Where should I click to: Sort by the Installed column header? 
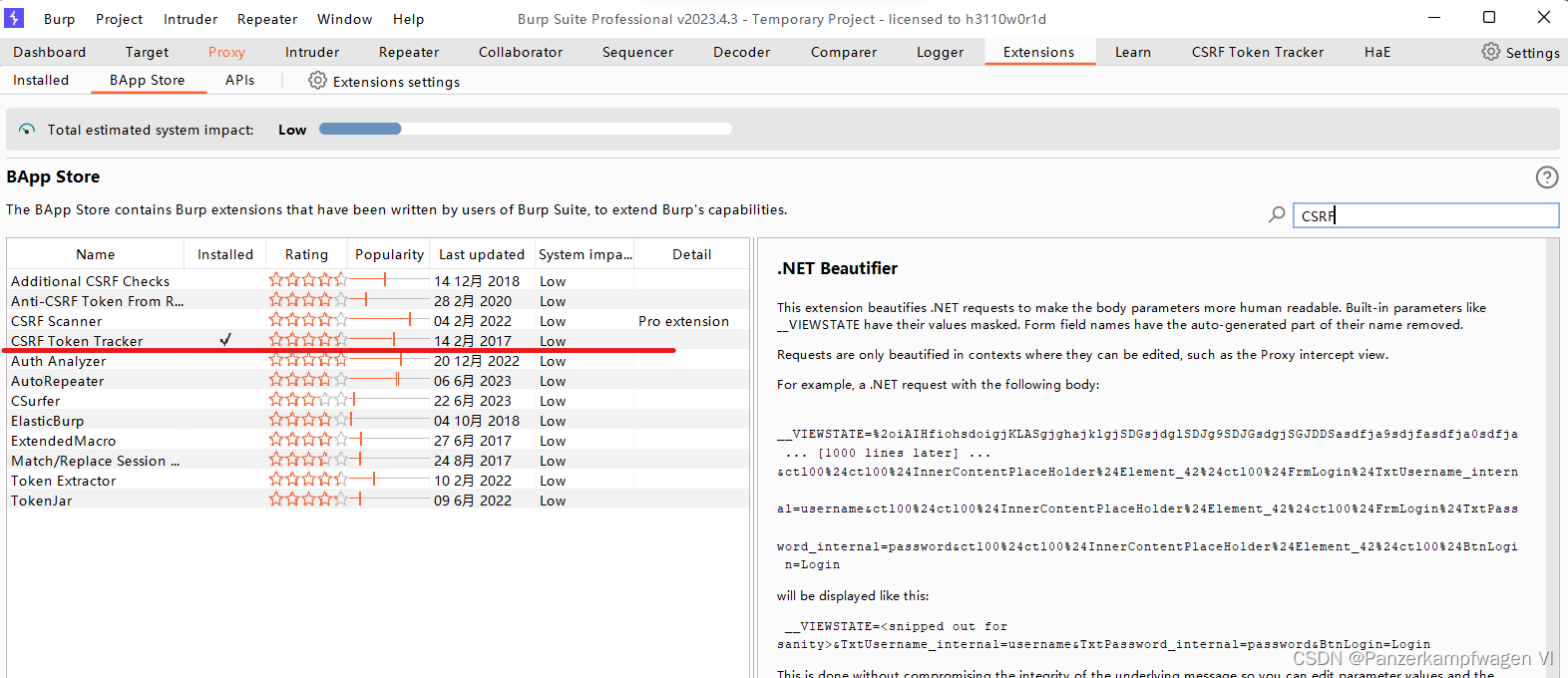click(x=225, y=254)
